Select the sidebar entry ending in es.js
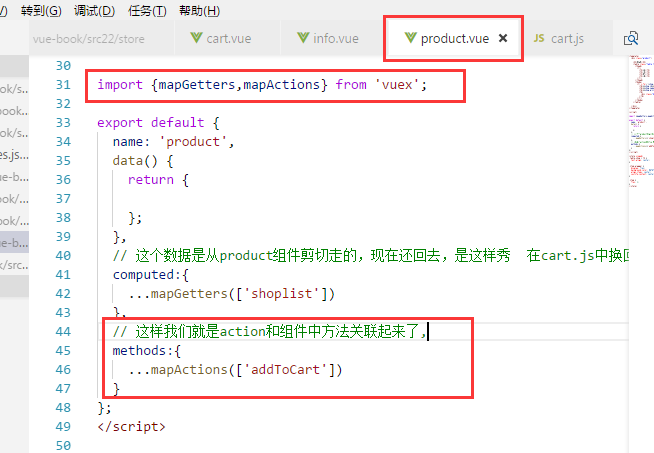 point(14,155)
